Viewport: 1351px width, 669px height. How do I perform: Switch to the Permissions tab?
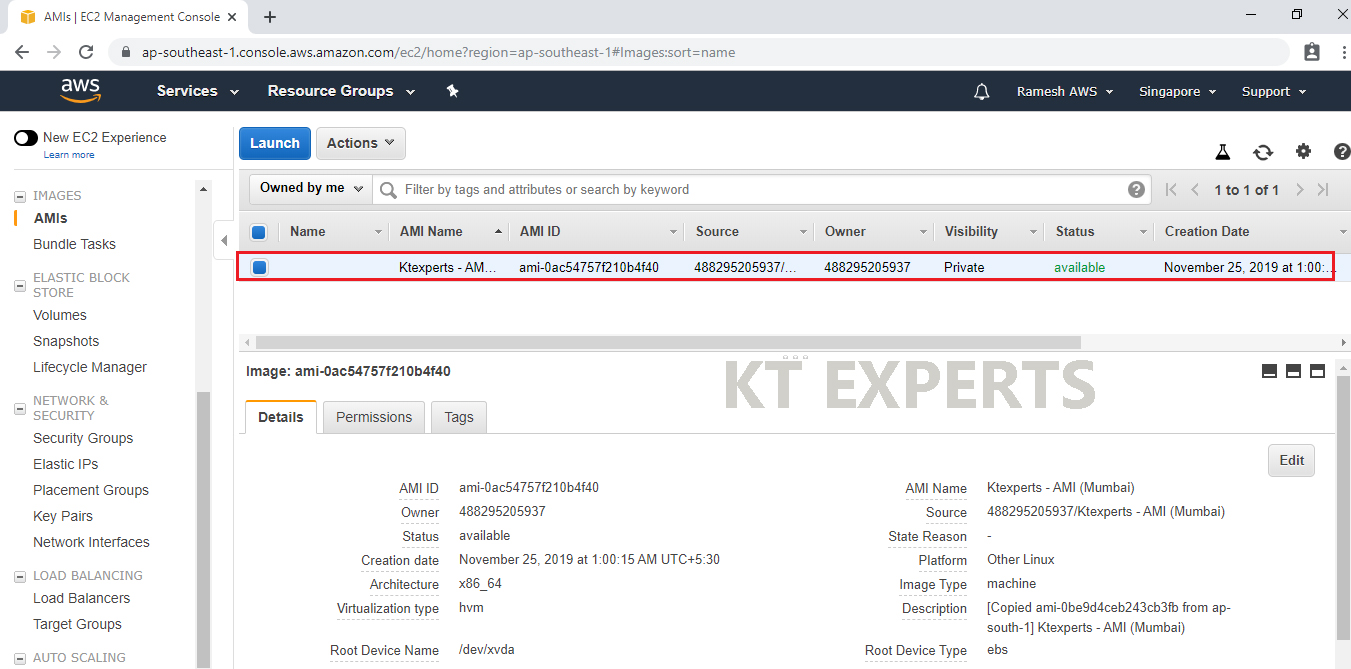[x=374, y=417]
